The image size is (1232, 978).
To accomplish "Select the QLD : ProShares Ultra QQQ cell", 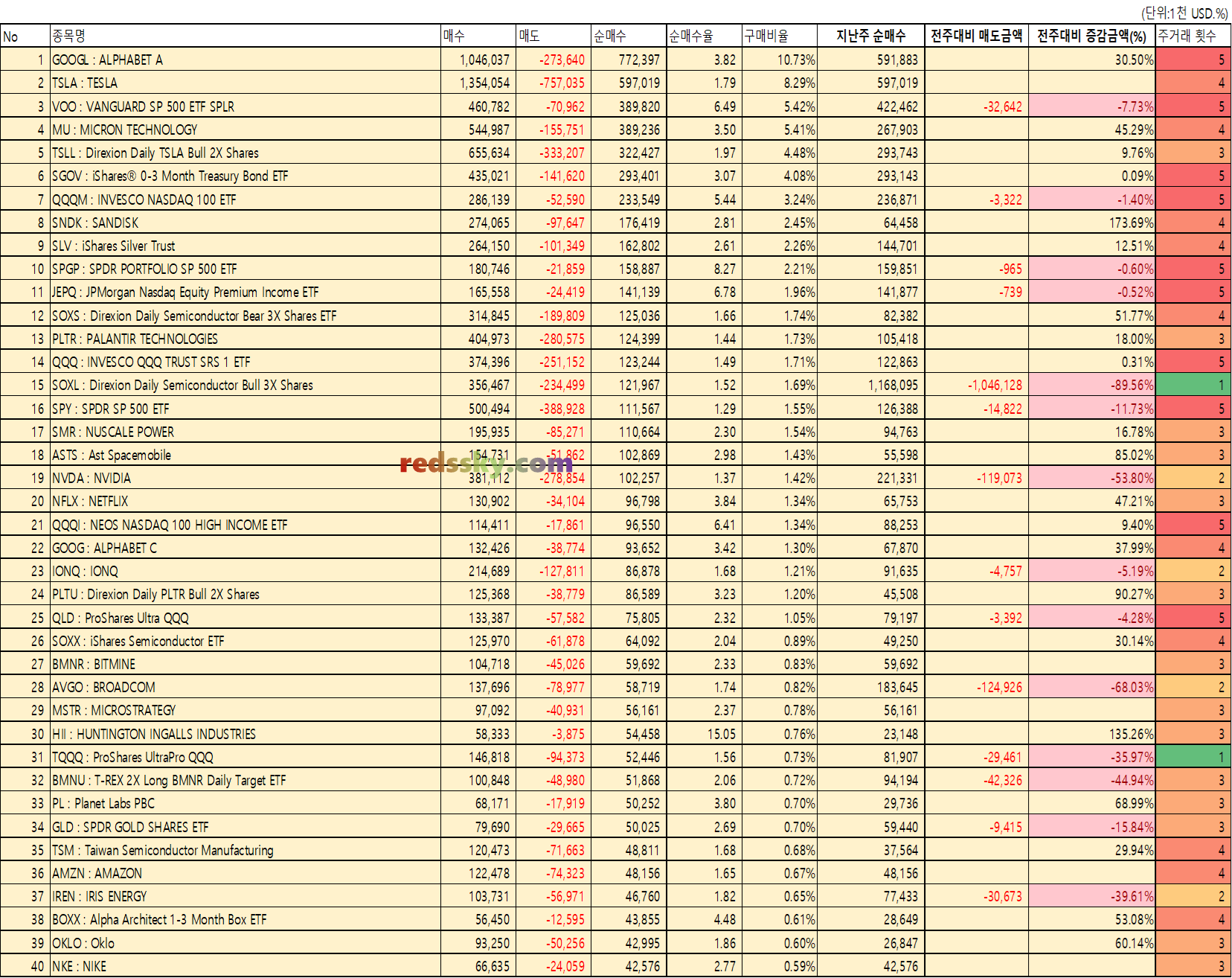I will pyautogui.click(x=246, y=618).
